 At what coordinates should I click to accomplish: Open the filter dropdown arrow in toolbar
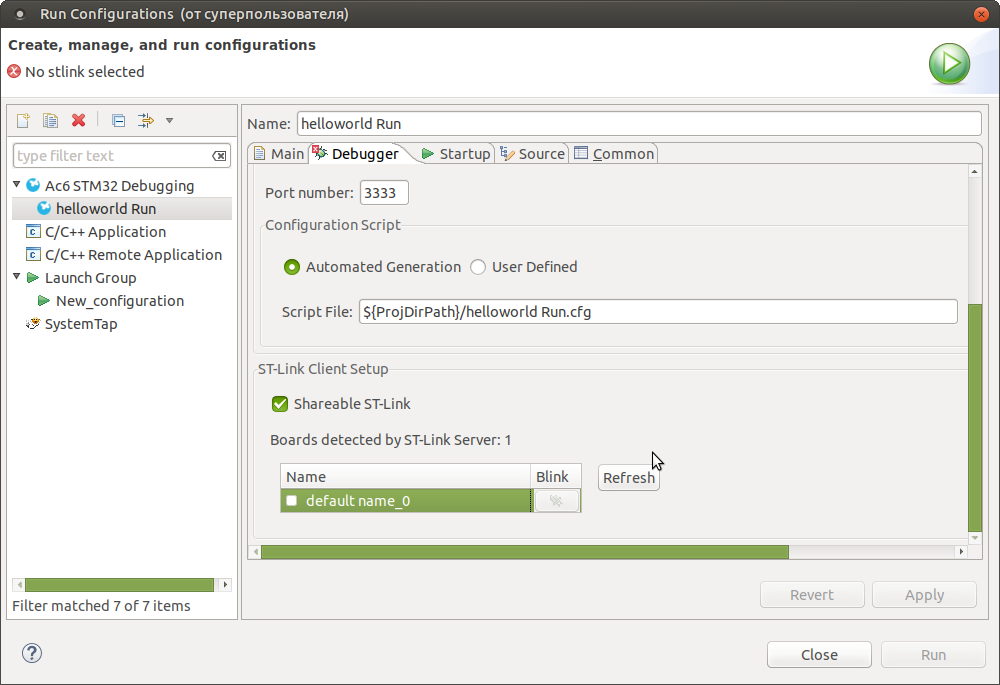click(x=169, y=121)
